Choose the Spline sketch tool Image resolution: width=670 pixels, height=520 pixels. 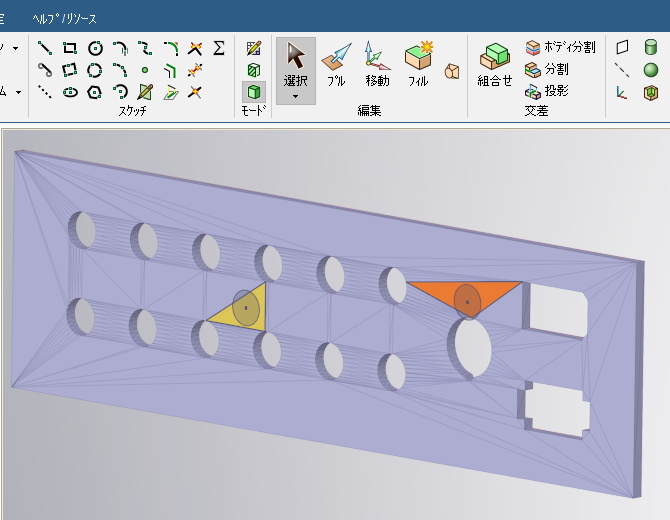coord(145,48)
